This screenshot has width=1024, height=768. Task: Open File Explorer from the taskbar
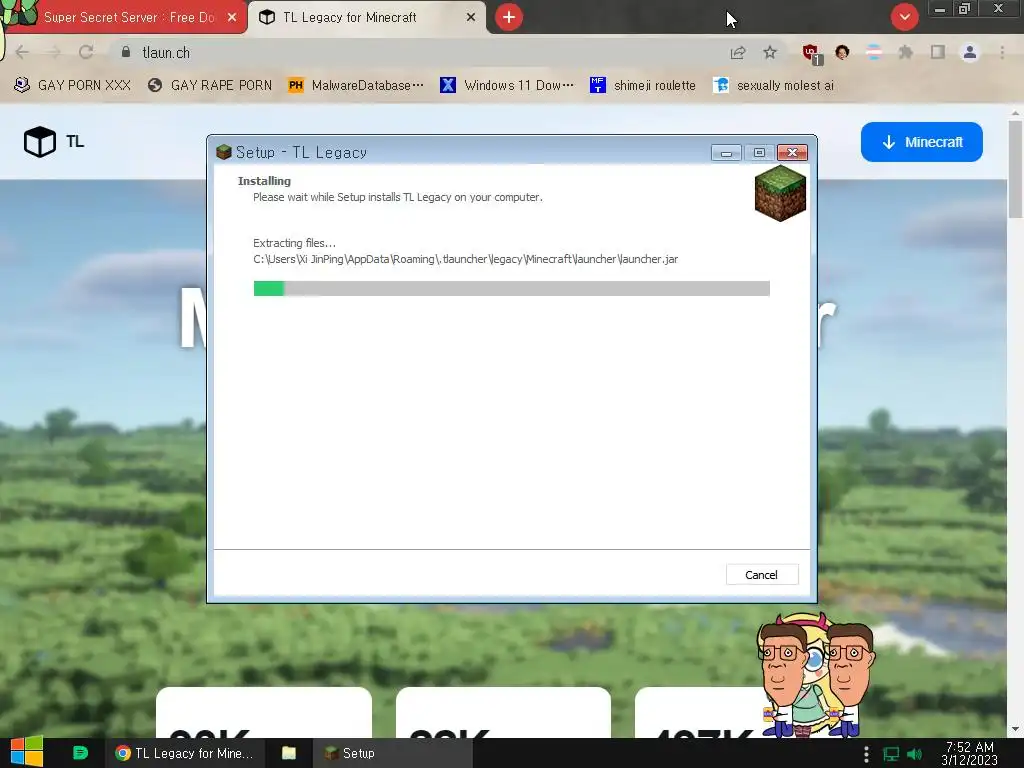tap(289, 753)
